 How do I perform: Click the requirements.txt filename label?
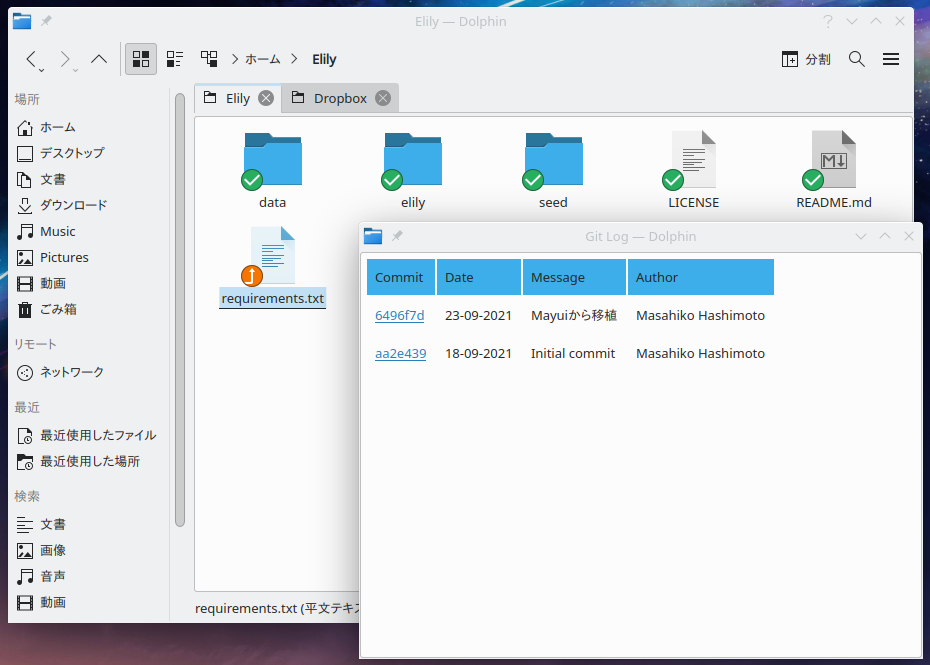coord(272,298)
